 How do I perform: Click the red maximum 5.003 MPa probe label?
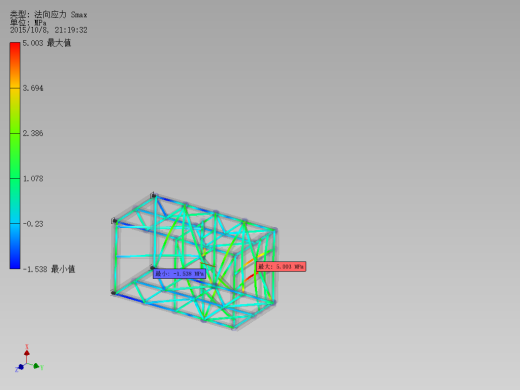(x=281, y=266)
